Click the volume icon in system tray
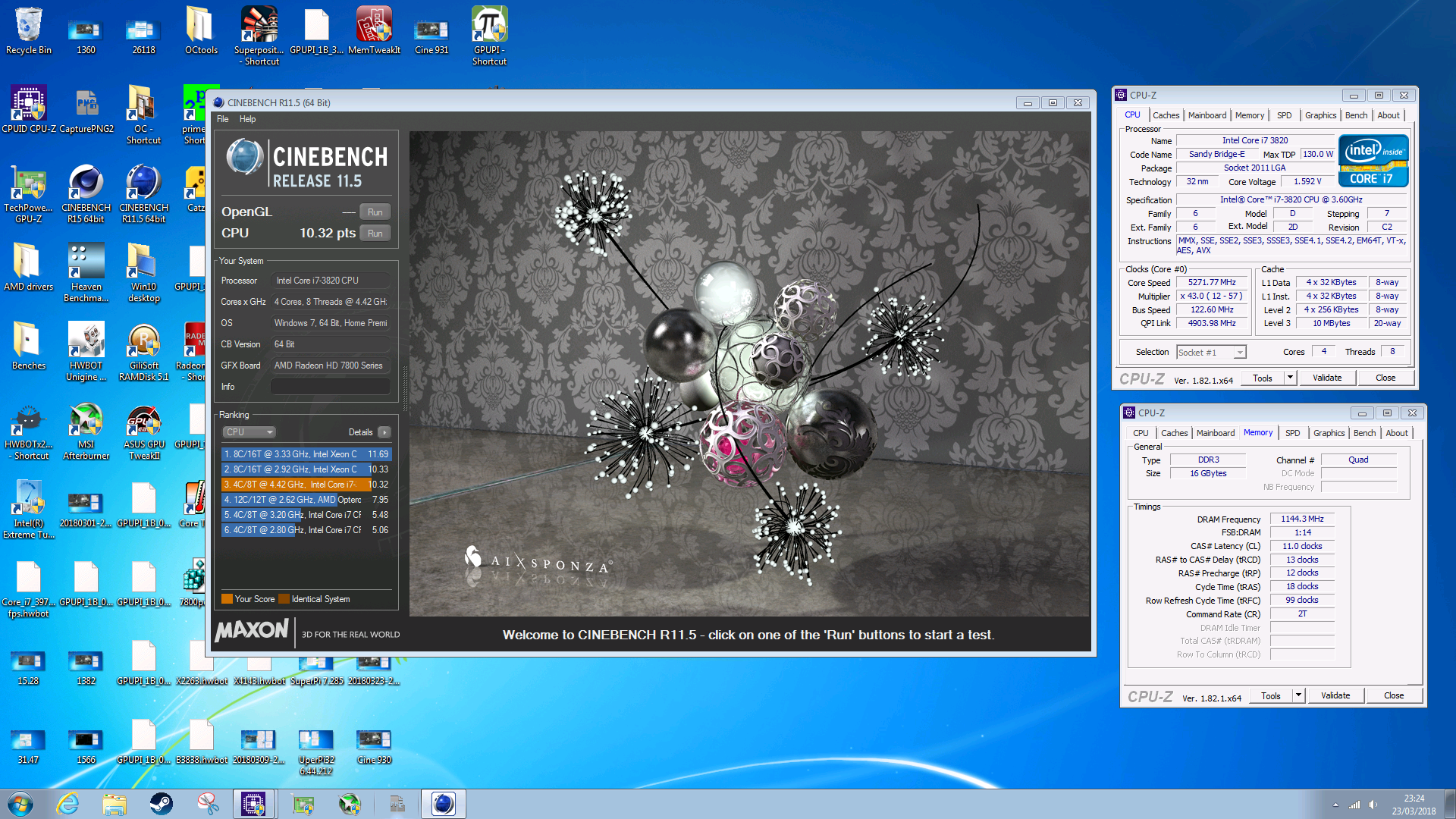The height and width of the screenshot is (819, 1456). (x=1373, y=805)
